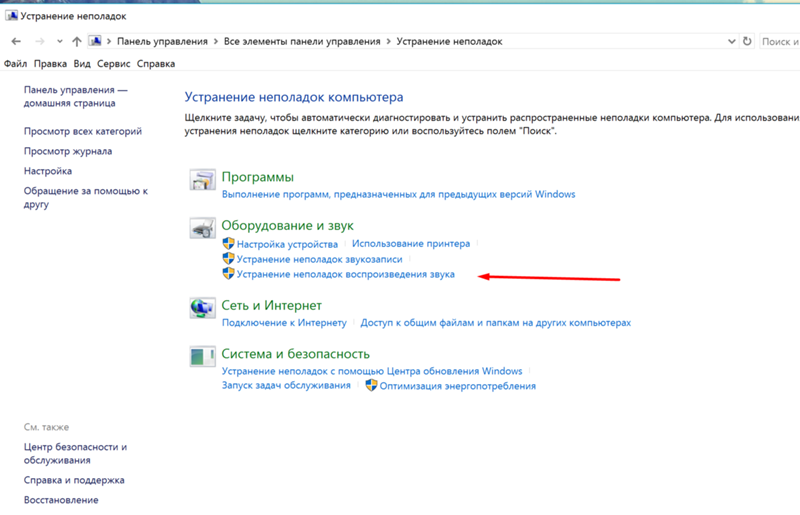Screen dimensions: 800x515
Task: Open Справка и поддержка
Action: tap(74, 480)
